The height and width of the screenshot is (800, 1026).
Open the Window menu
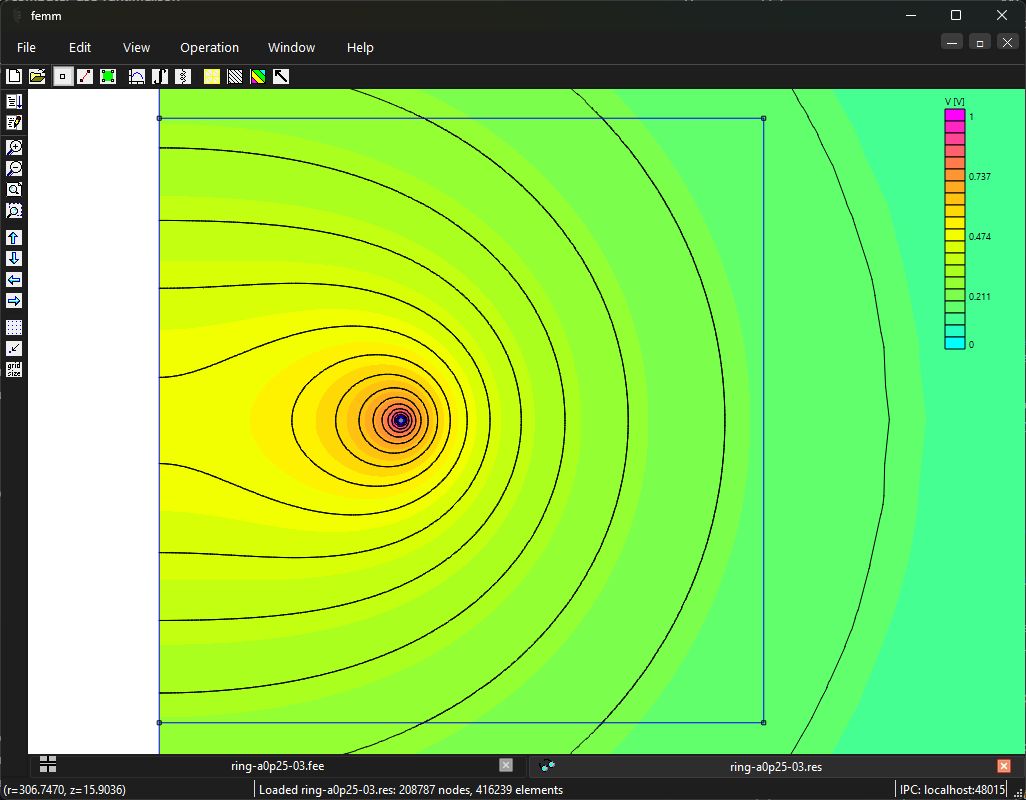(x=291, y=48)
